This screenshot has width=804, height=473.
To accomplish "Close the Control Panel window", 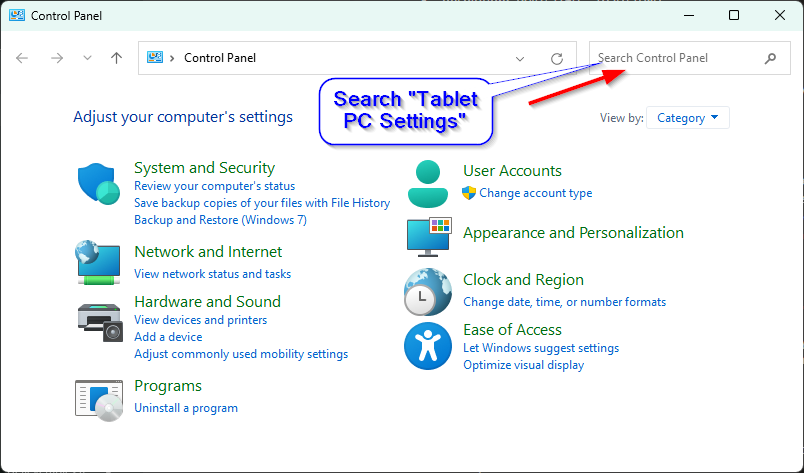I will (x=779, y=15).
